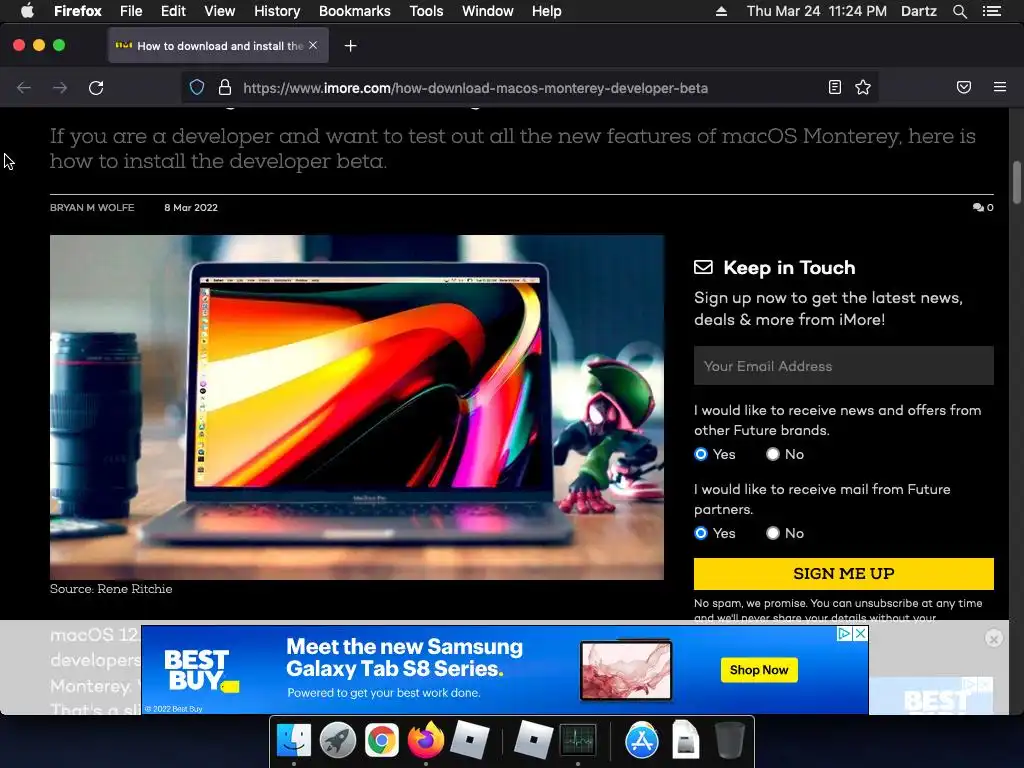Reload the current page

[96, 88]
